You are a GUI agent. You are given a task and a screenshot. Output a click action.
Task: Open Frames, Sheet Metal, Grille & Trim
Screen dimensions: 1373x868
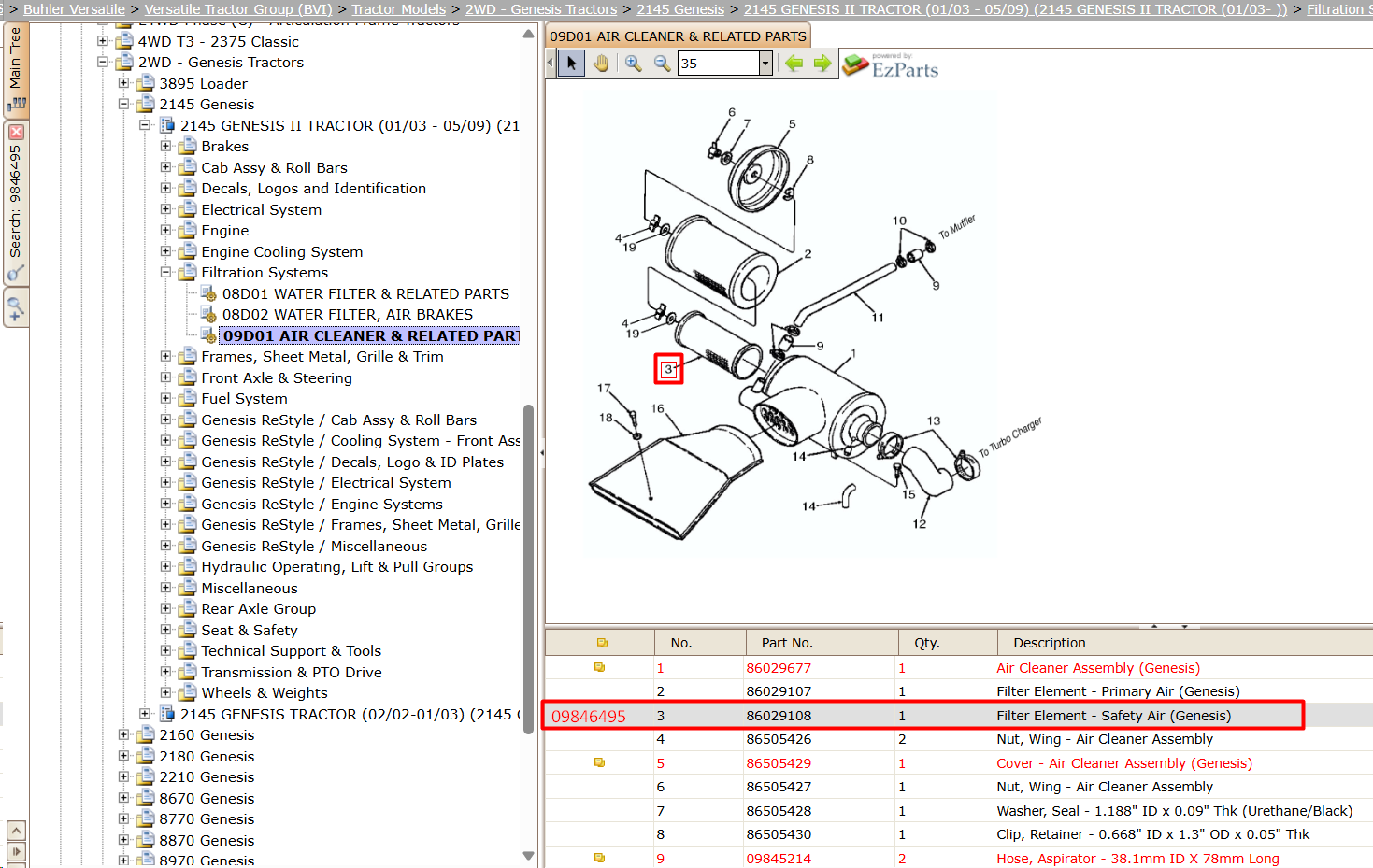coord(322,356)
